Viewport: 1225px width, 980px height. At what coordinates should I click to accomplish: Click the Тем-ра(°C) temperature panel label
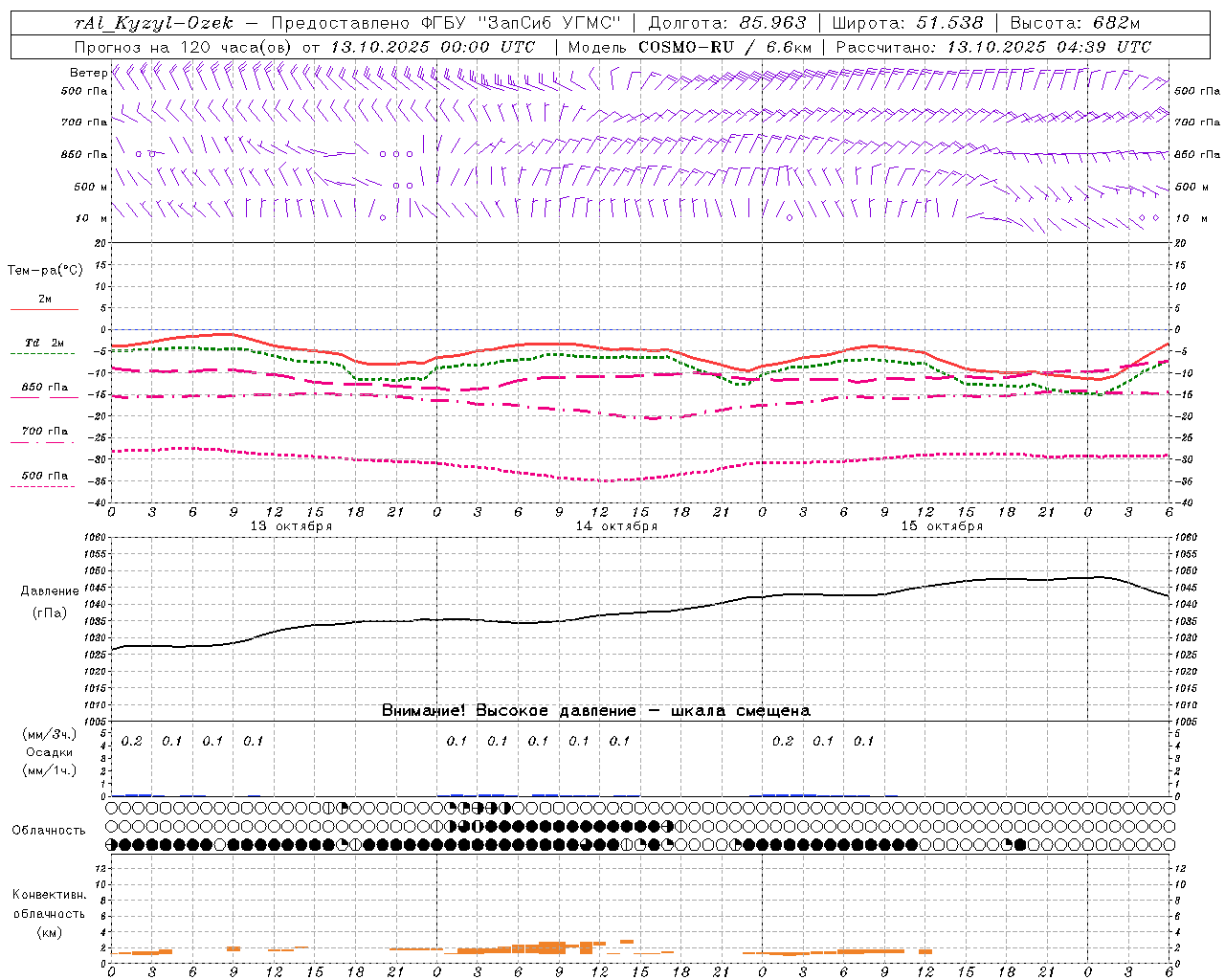45,270
